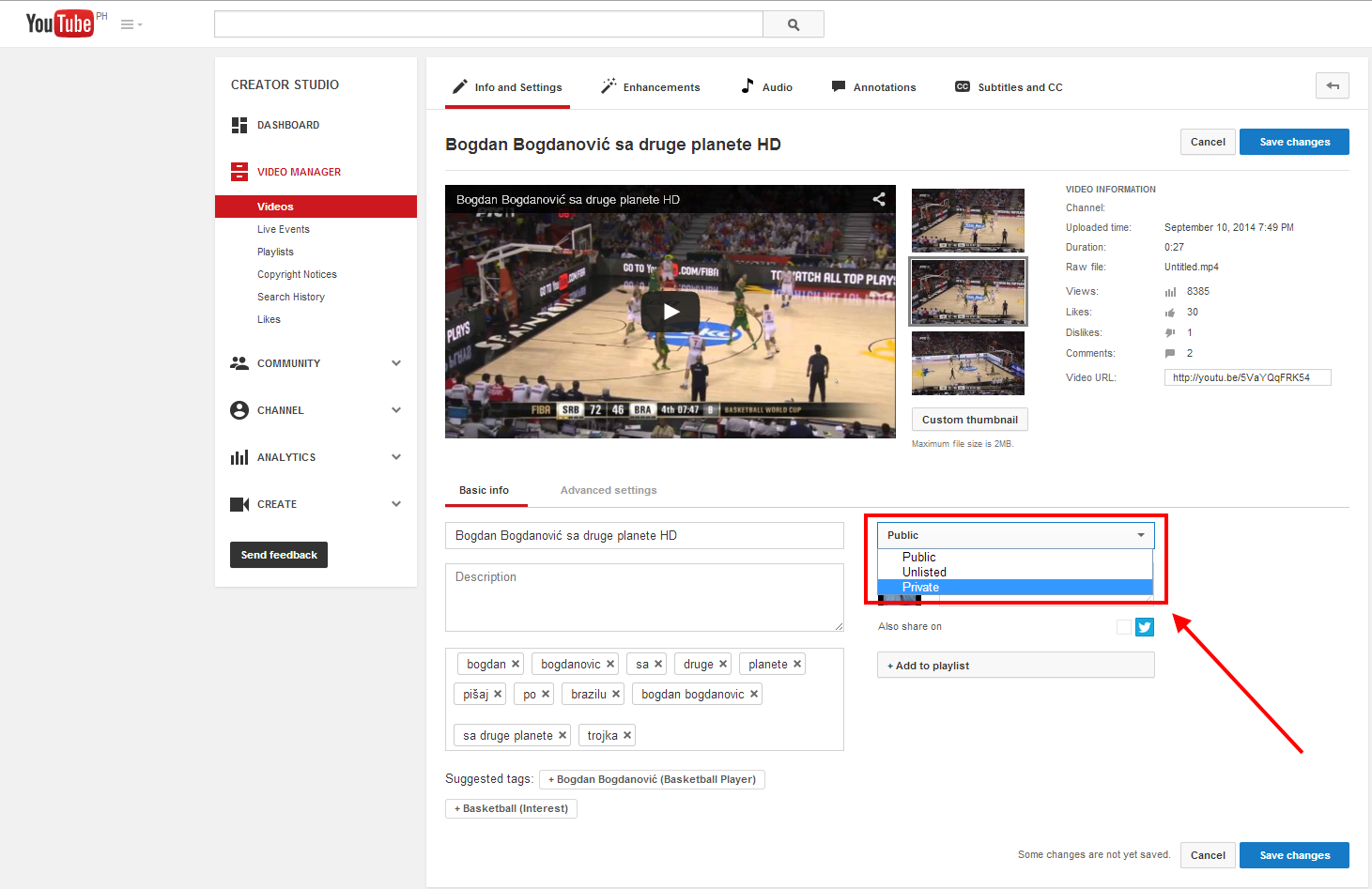Click the YouTube search input field
The height and width of the screenshot is (889, 1372).
[488, 24]
